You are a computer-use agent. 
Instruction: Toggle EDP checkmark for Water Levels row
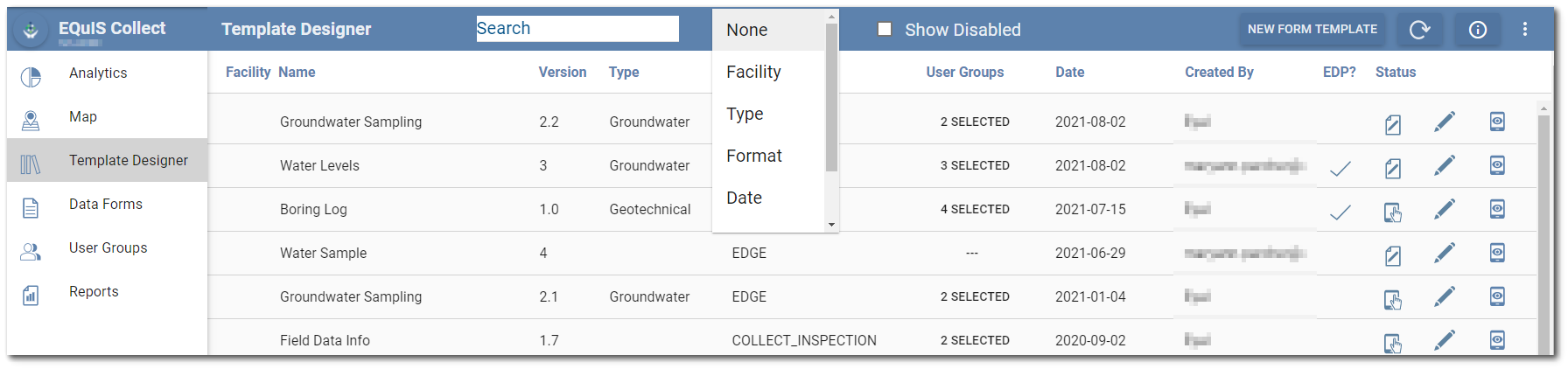pos(1340,169)
